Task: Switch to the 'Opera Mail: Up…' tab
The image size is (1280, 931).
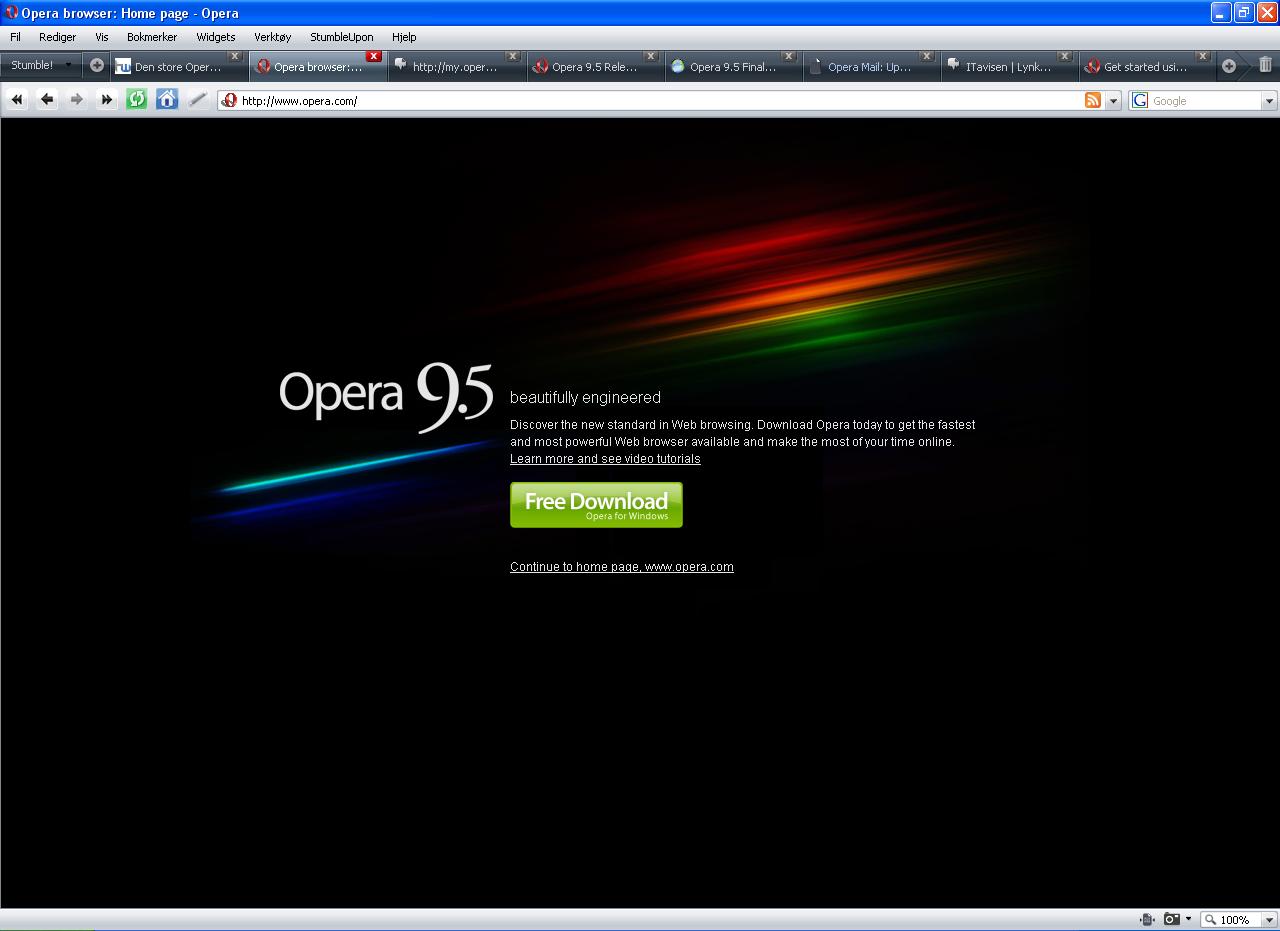Action: pyautogui.click(x=870, y=67)
